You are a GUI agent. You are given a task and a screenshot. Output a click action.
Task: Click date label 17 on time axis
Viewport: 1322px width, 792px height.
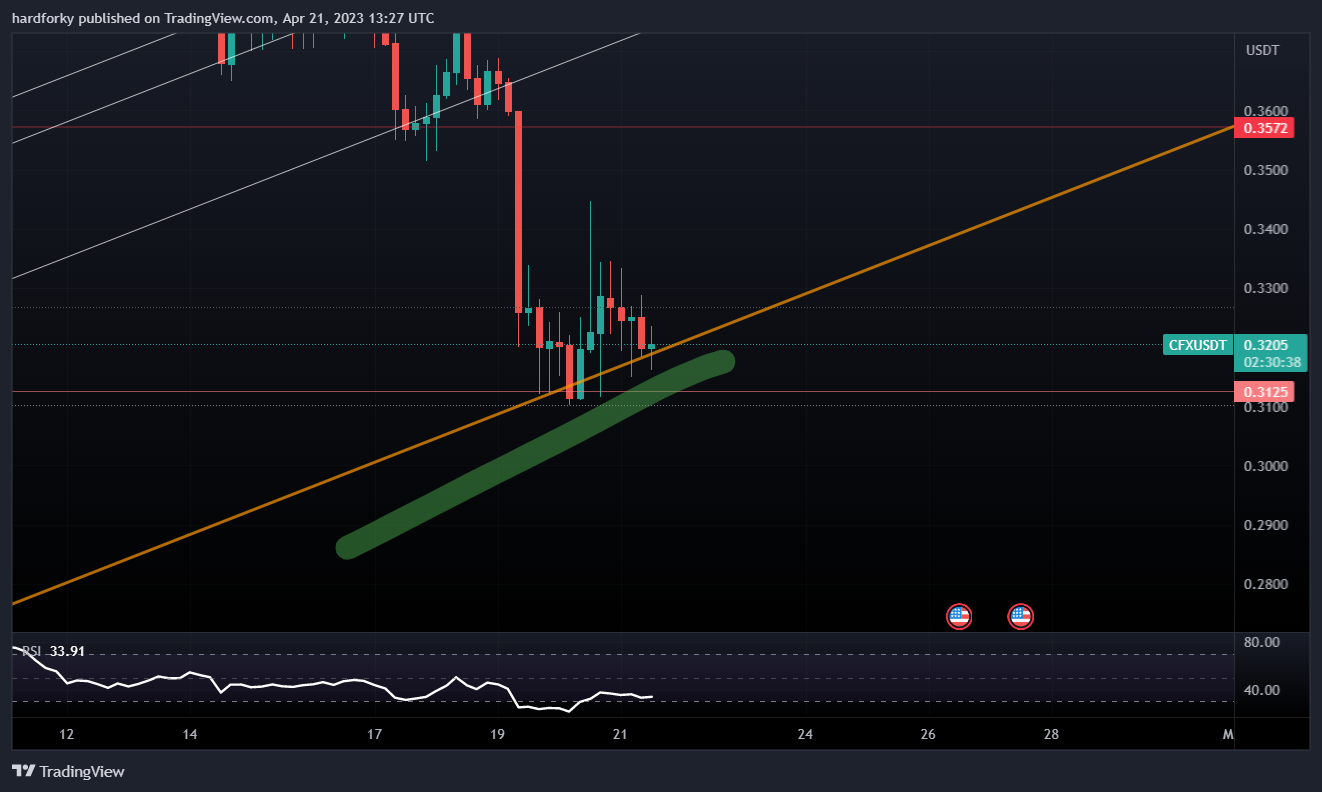pyautogui.click(x=374, y=734)
